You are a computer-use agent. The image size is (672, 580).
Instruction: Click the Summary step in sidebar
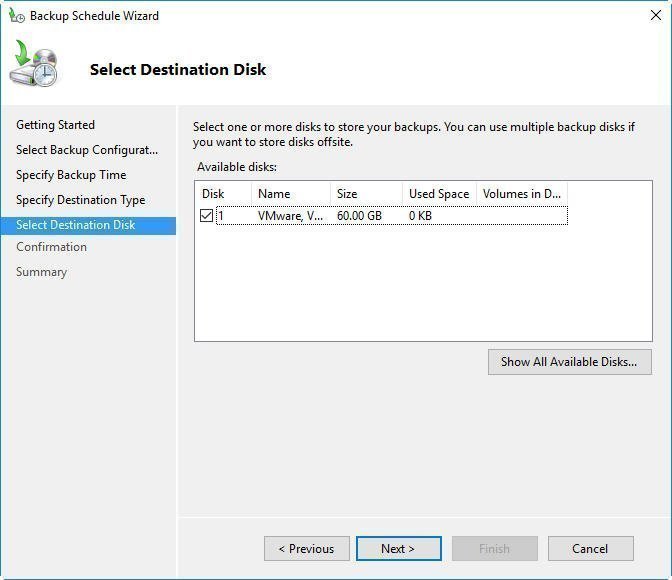click(41, 272)
